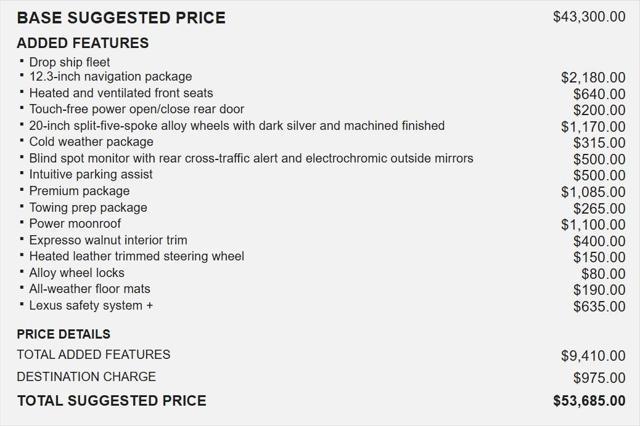Image resolution: width=640 pixels, height=426 pixels.
Task: Click the 20-inch split-five-spoke alloy wheels item
Action: coord(237,126)
